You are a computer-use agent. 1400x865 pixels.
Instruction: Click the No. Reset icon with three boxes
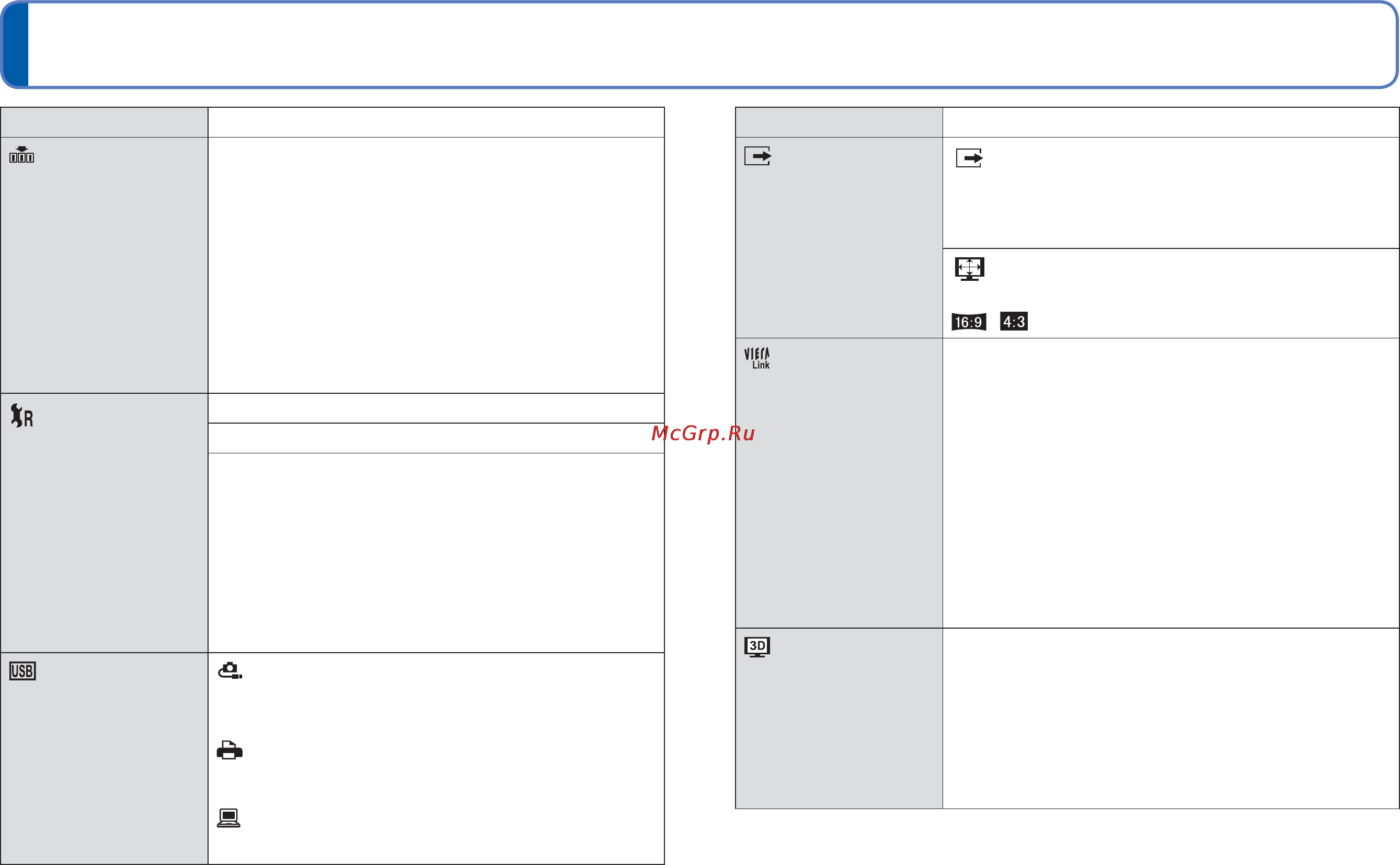(x=22, y=154)
